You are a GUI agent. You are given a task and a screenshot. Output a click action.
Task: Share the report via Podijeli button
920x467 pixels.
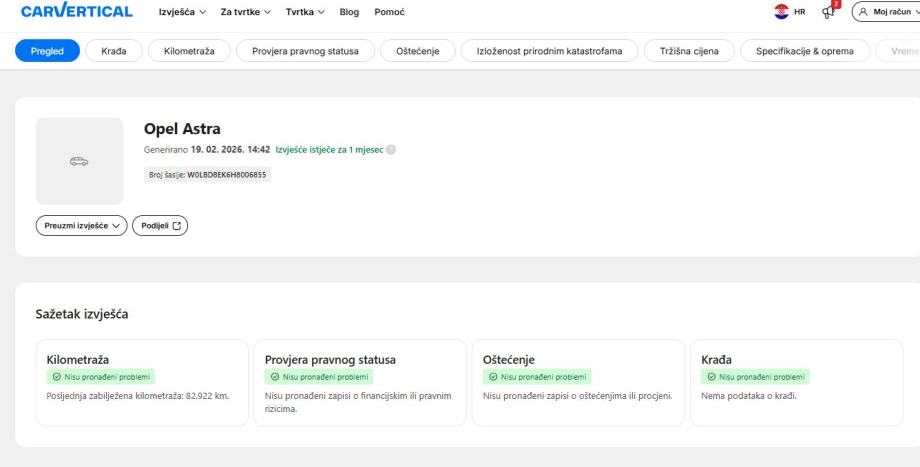click(x=160, y=226)
